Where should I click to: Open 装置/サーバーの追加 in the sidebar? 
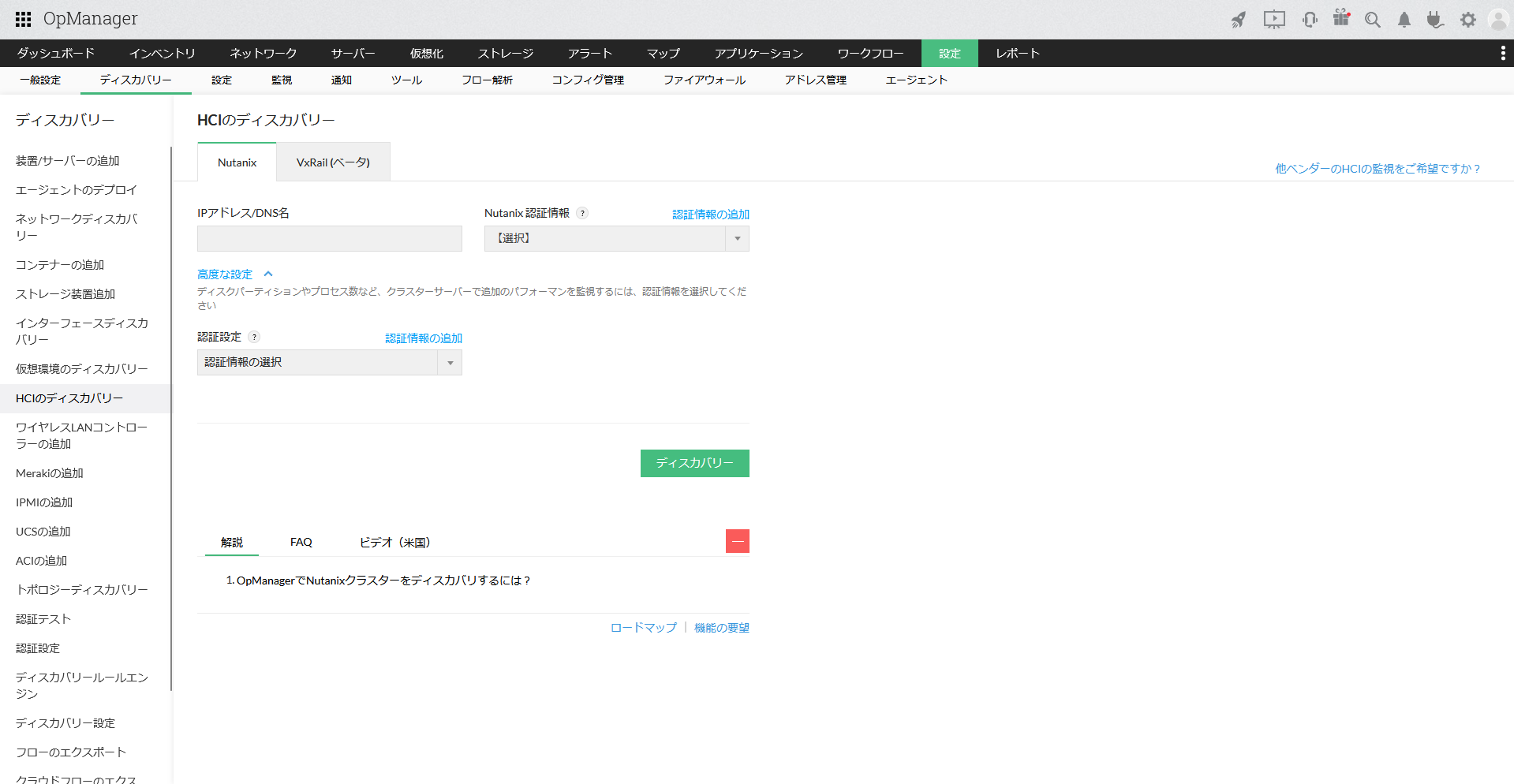68,161
